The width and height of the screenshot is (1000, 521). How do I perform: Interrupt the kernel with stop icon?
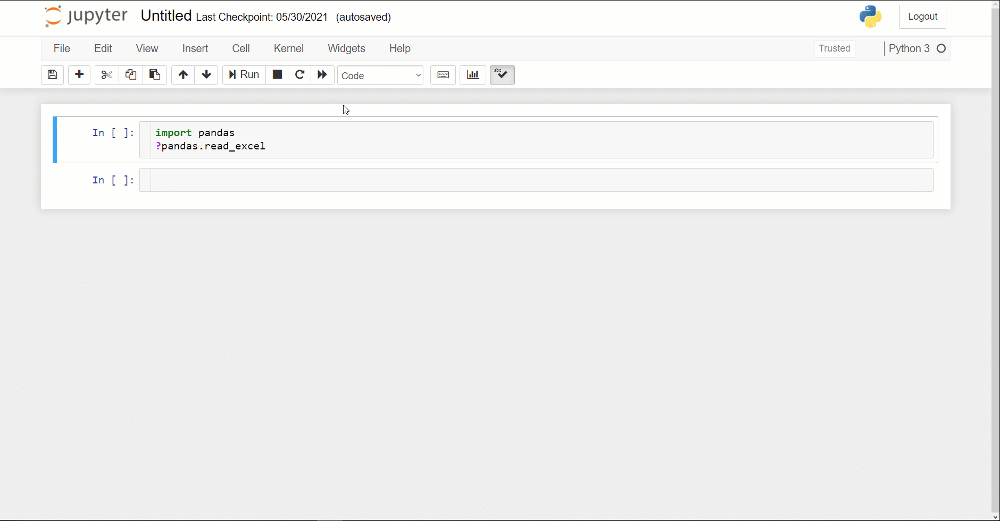point(277,75)
